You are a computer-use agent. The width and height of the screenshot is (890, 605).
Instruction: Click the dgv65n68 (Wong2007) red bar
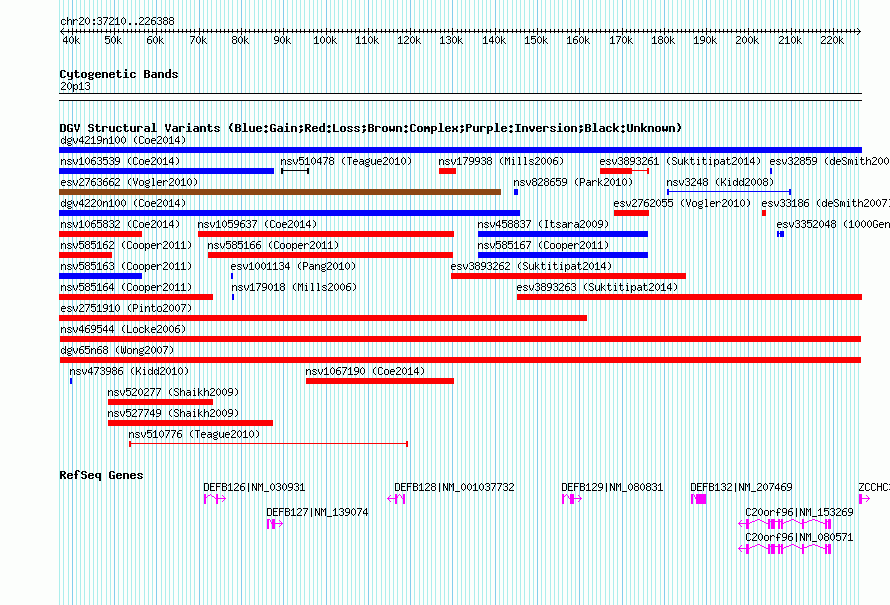tap(460, 360)
